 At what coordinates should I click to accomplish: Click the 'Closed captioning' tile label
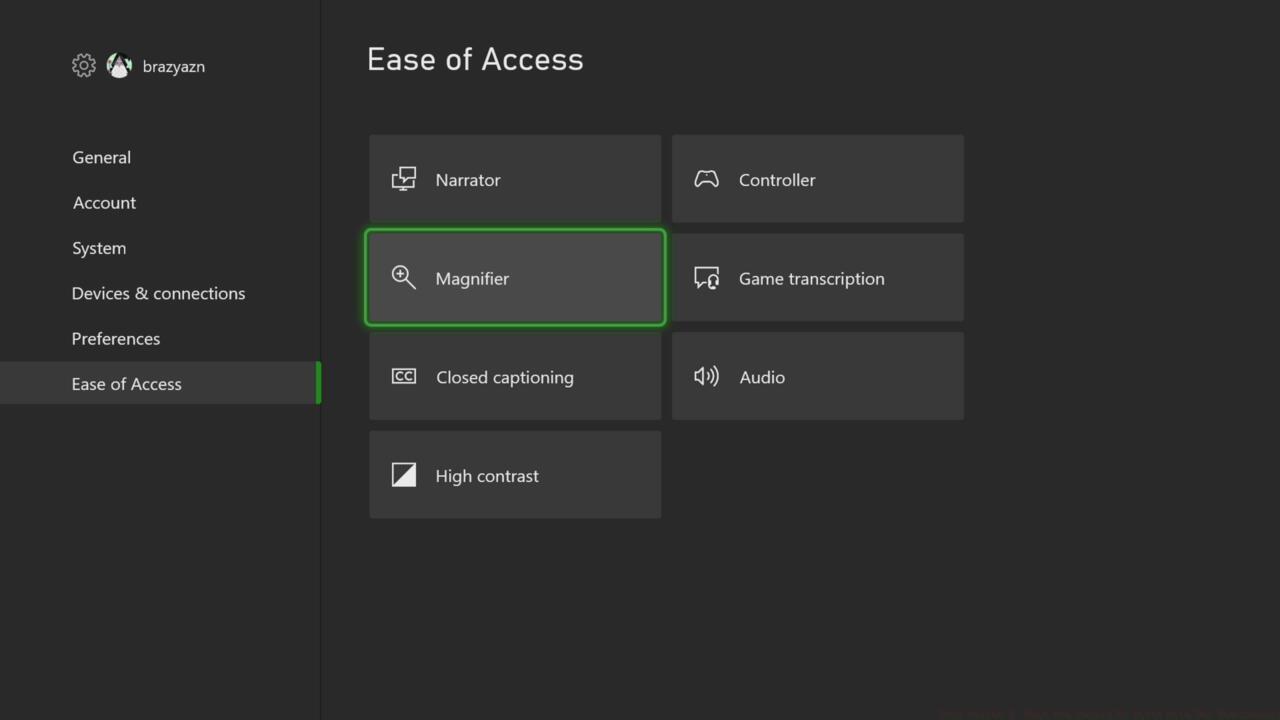point(505,378)
